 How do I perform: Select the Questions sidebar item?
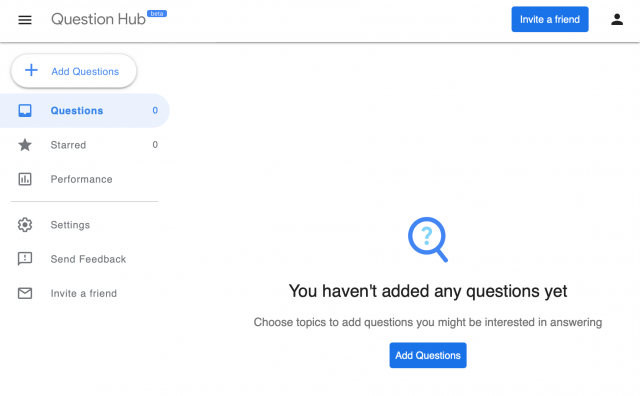(85, 110)
